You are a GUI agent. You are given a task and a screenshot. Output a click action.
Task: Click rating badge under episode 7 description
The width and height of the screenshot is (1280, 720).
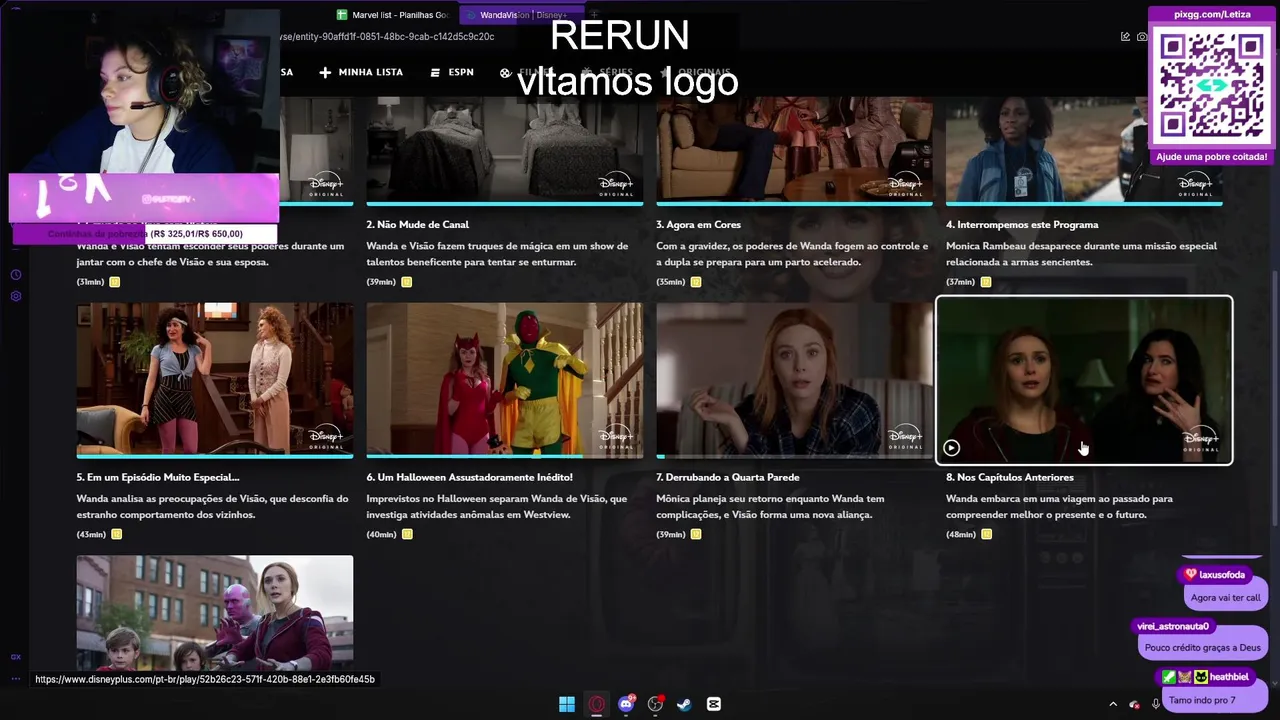coord(696,534)
